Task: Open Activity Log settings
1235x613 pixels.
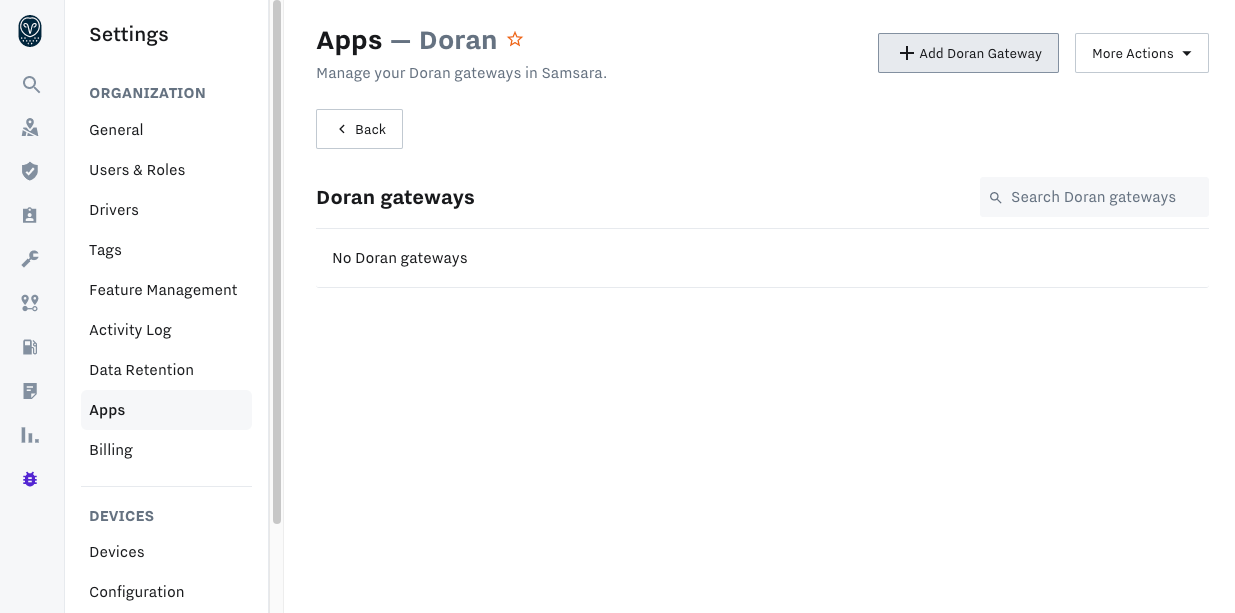Action: 166,330
